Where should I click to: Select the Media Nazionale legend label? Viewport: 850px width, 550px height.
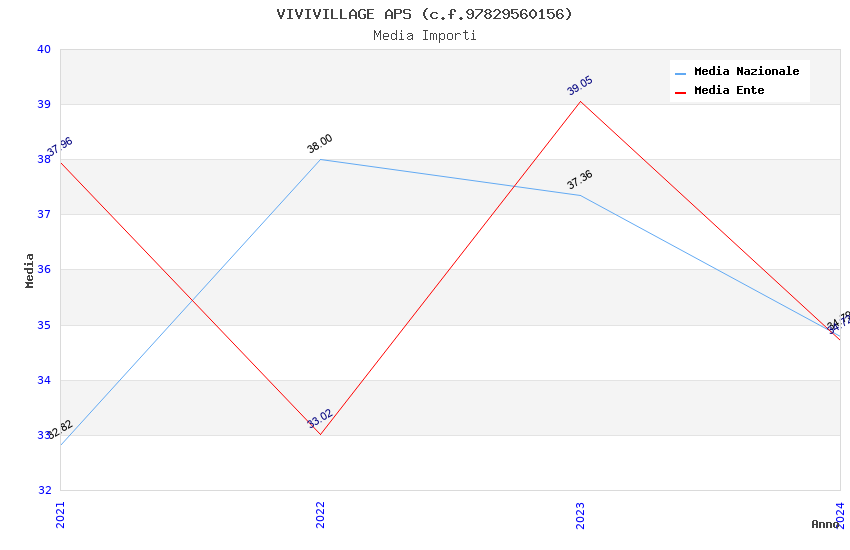tap(746, 72)
